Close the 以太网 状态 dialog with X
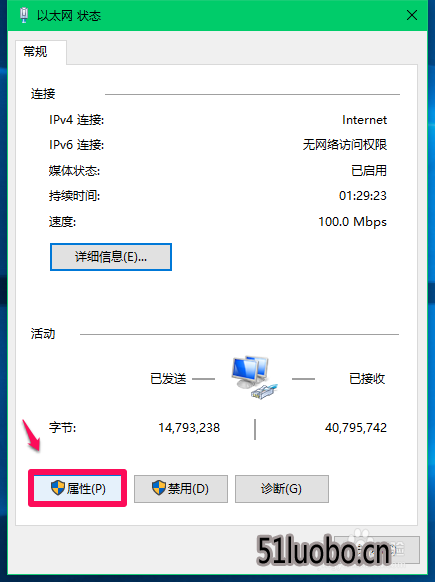The height and width of the screenshot is (582, 435). coord(412,15)
